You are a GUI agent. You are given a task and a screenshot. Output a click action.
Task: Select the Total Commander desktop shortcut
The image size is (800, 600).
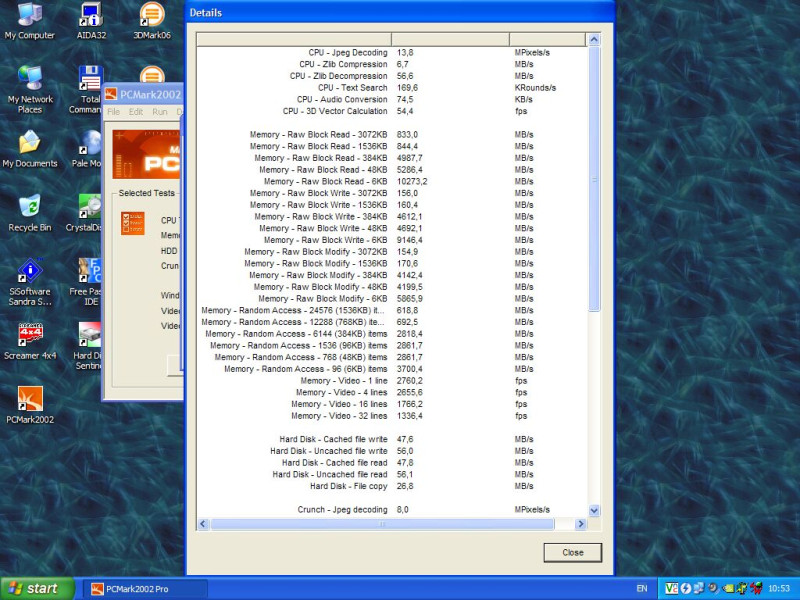pyautogui.click(x=88, y=90)
